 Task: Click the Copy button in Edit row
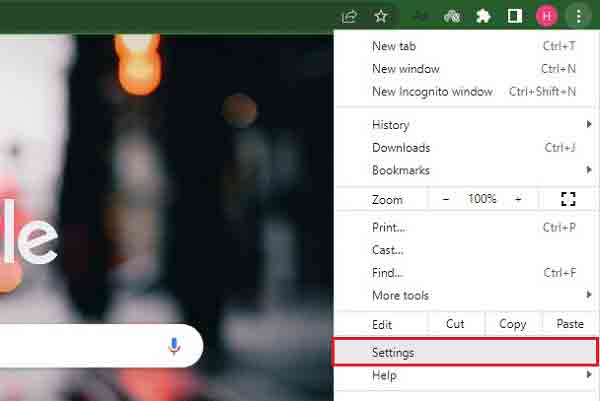513,324
